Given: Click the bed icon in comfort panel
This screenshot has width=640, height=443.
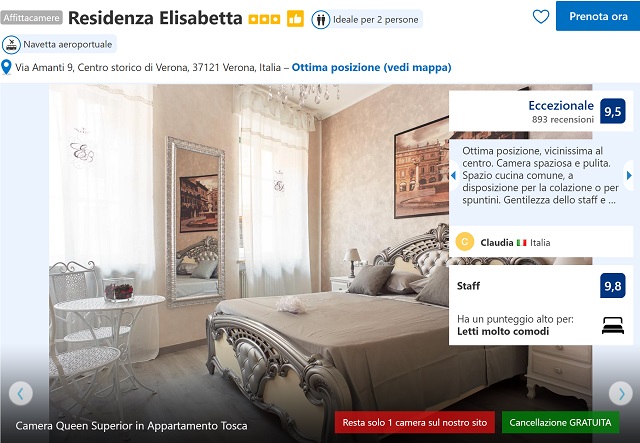Looking at the screenshot, I should point(613,325).
